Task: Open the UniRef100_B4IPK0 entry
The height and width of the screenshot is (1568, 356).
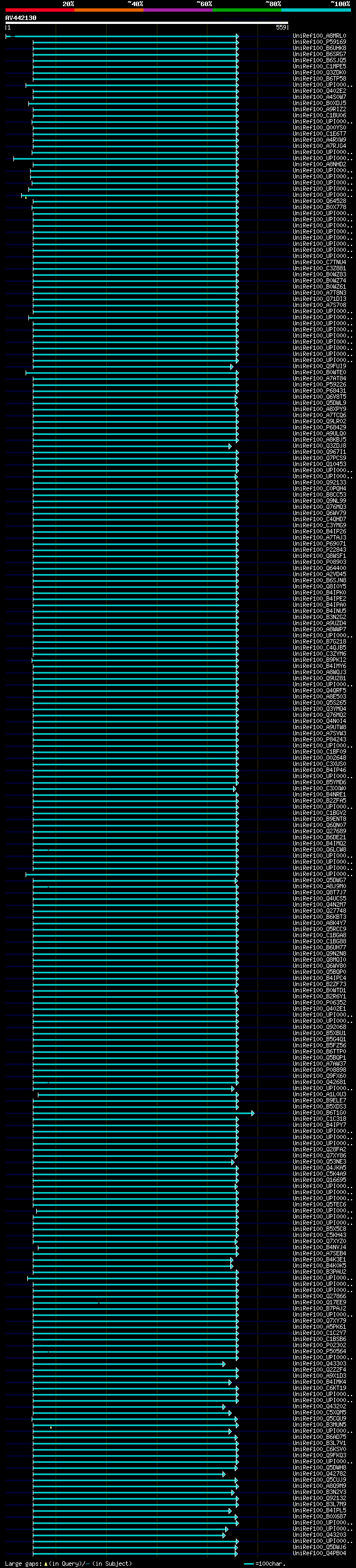Action: (319, 593)
